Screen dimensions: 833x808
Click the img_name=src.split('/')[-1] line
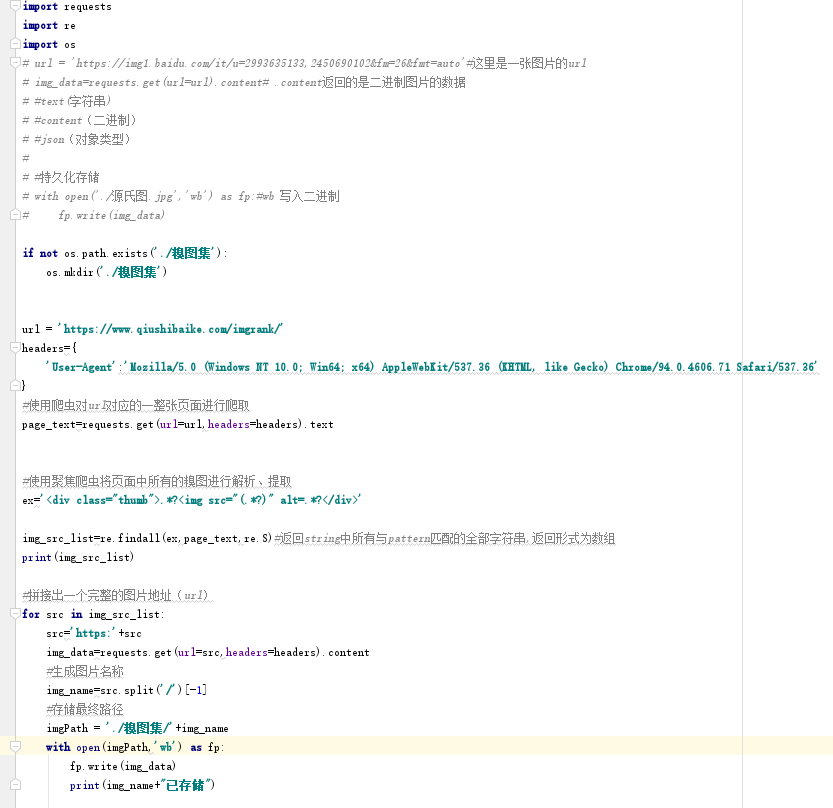[126, 690]
